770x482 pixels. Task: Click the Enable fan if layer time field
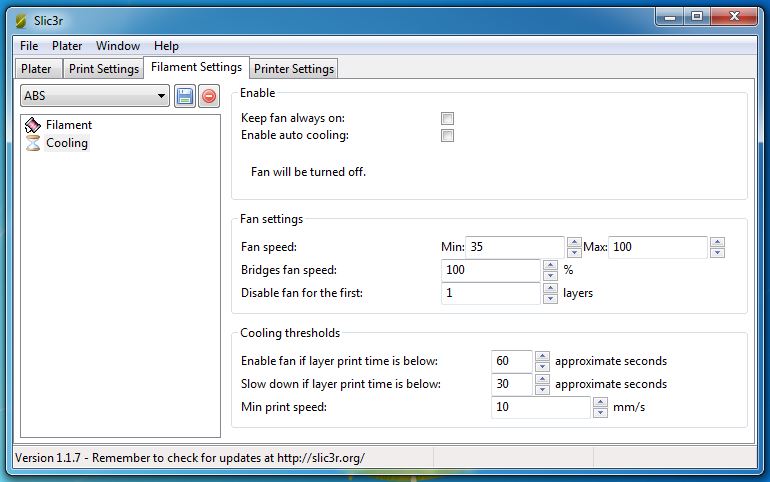[512, 361]
